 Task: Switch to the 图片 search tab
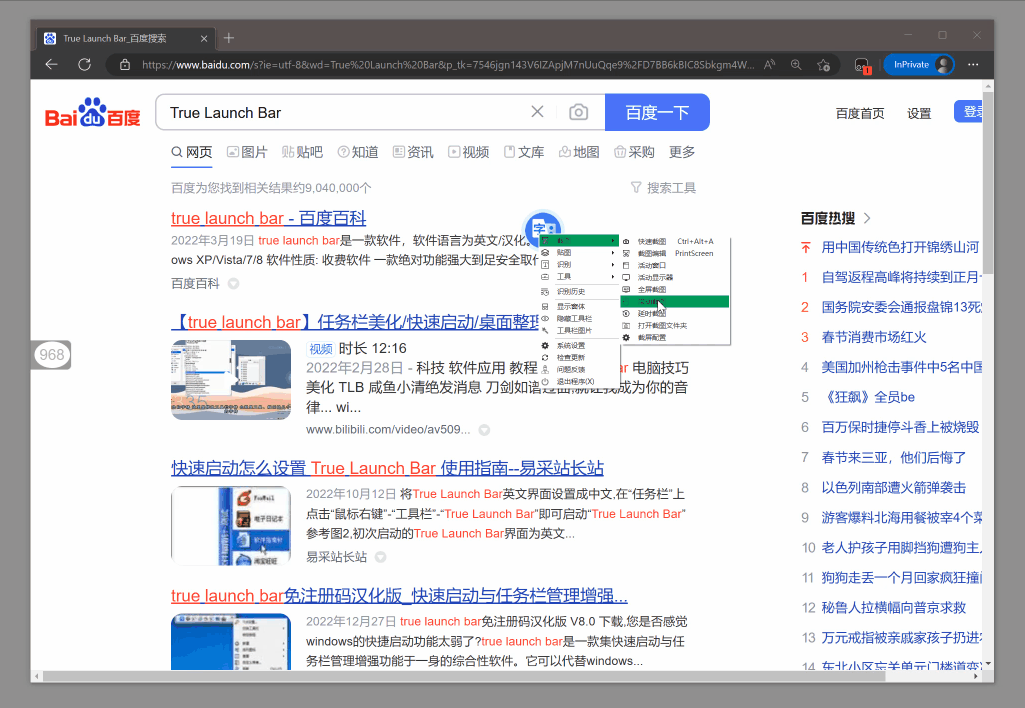(x=247, y=152)
